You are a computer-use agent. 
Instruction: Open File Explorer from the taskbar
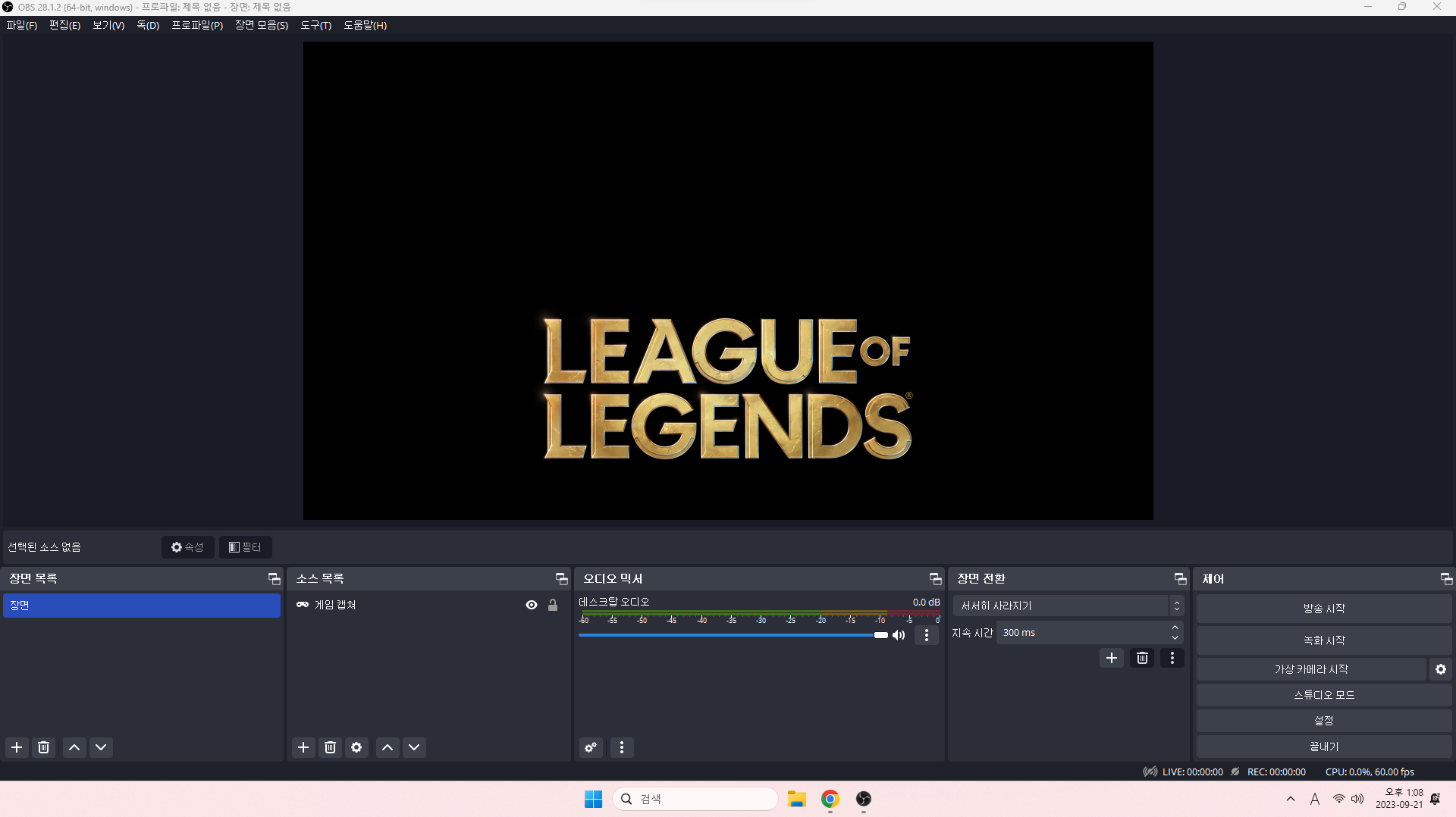(x=796, y=799)
